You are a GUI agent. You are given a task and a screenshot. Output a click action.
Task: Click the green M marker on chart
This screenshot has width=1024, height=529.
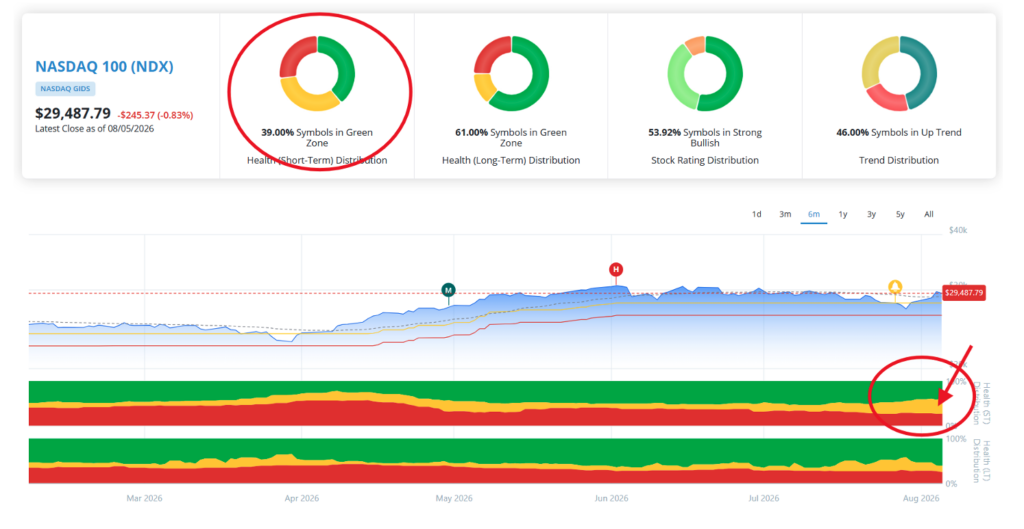click(x=448, y=290)
